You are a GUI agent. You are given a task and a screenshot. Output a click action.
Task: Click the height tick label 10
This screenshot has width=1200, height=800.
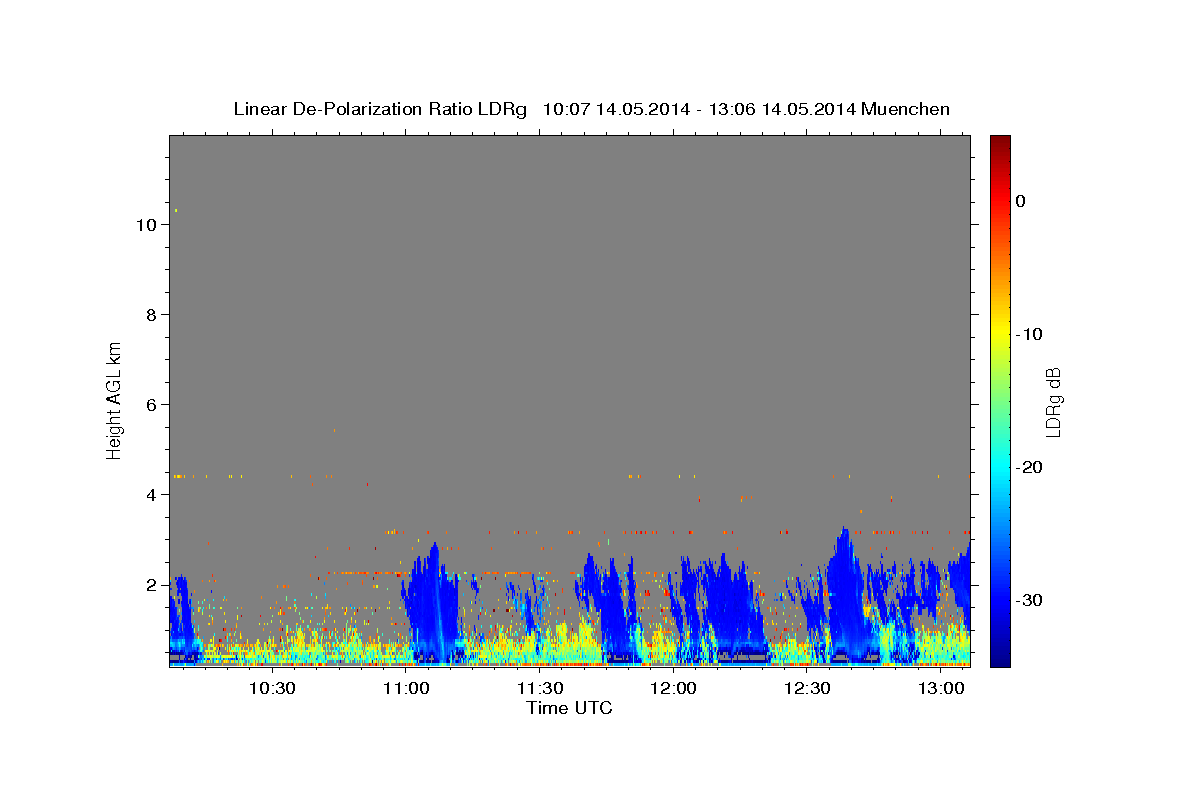[147, 224]
